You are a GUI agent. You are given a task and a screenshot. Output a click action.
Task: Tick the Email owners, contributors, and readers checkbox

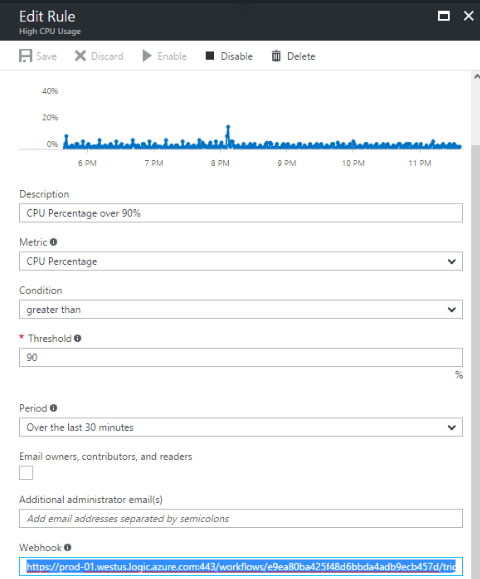coord(26,473)
